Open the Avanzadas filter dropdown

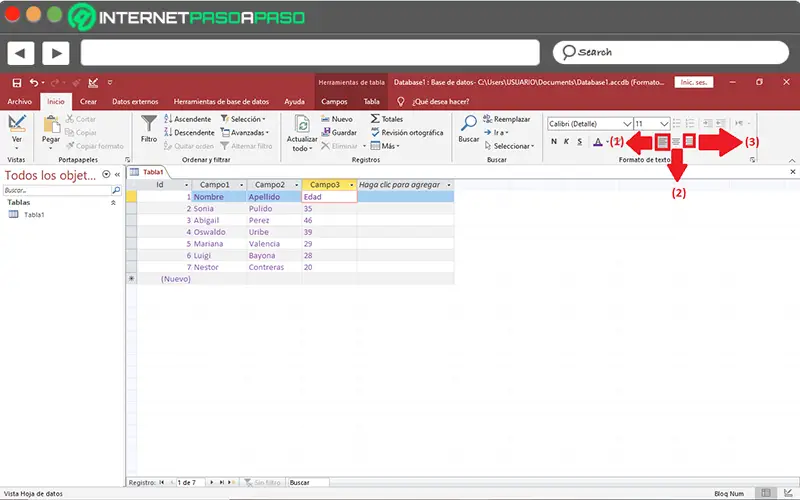[x=244, y=133]
